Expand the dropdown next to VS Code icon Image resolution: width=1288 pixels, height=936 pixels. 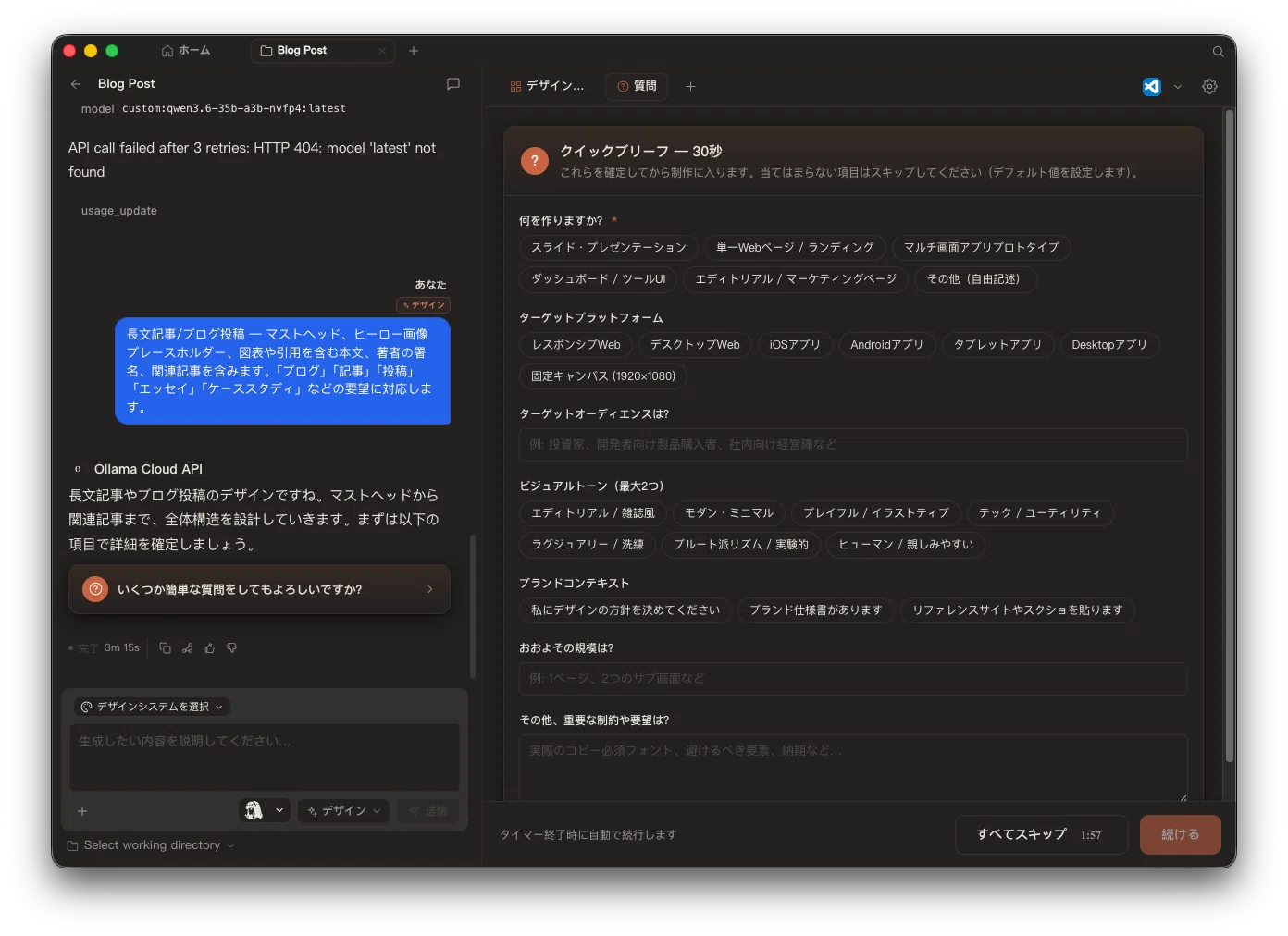pyautogui.click(x=1178, y=87)
